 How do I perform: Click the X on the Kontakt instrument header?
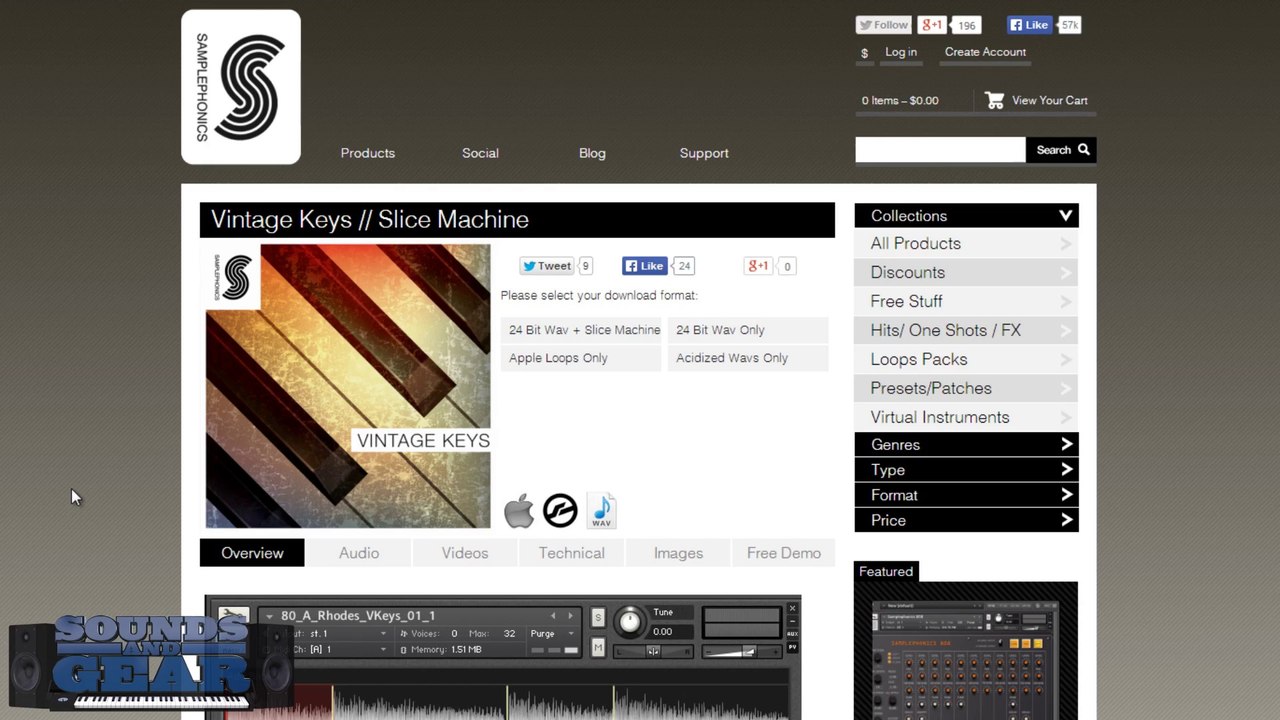[x=792, y=608]
